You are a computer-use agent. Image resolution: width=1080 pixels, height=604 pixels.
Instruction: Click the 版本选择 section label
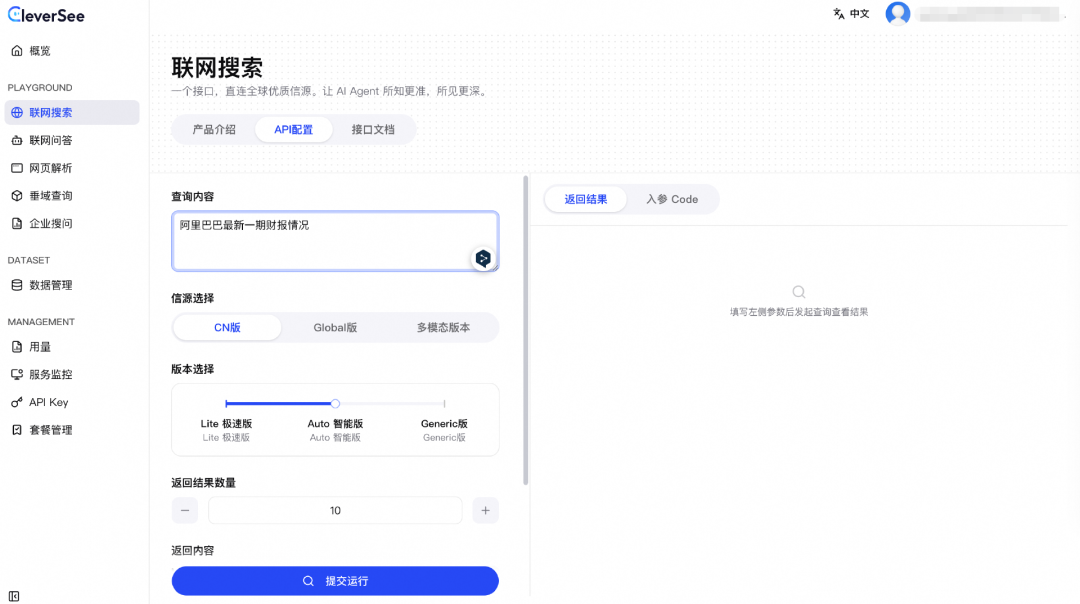click(193, 369)
